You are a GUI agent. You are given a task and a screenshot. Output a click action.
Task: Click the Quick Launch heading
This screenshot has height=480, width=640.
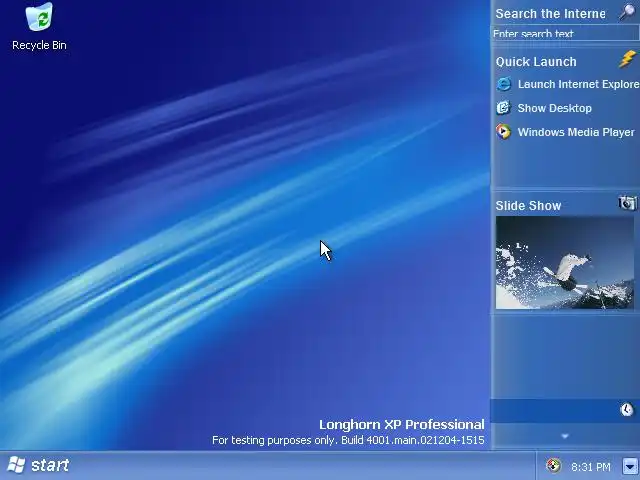point(536,62)
